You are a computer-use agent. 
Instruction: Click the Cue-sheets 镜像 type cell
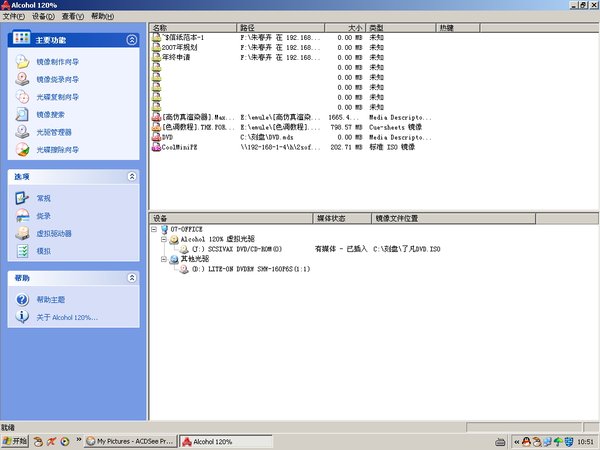395,127
